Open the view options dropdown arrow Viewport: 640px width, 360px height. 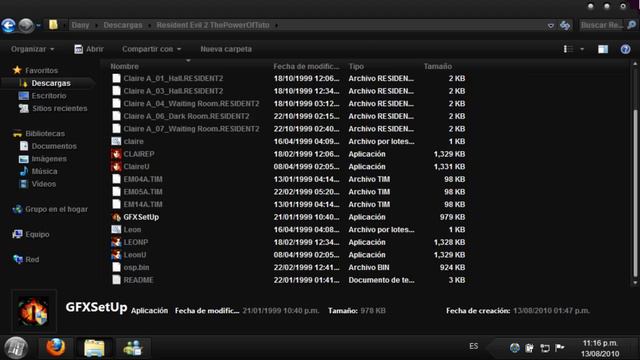pyautogui.click(x=582, y=49)
